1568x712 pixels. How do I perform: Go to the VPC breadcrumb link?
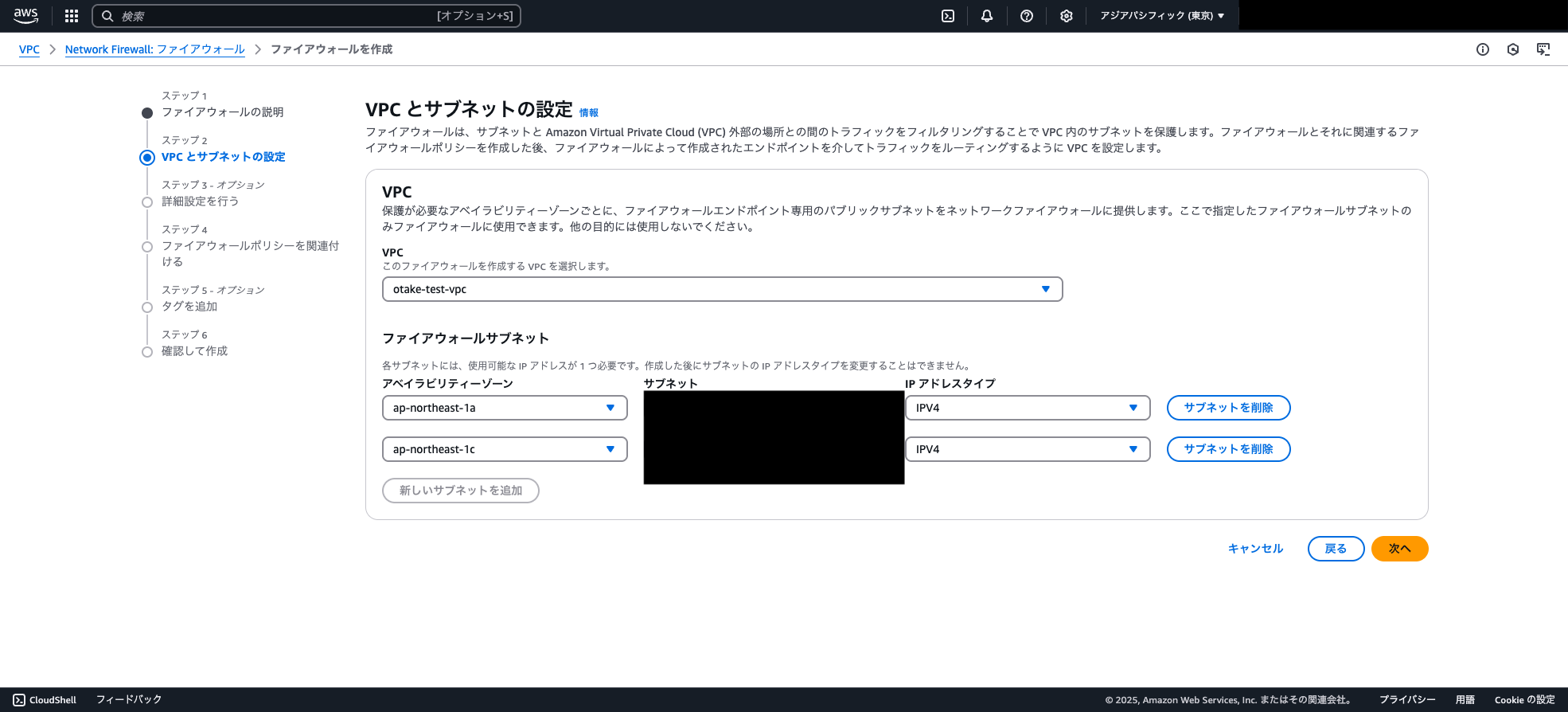tap(29, 49)
